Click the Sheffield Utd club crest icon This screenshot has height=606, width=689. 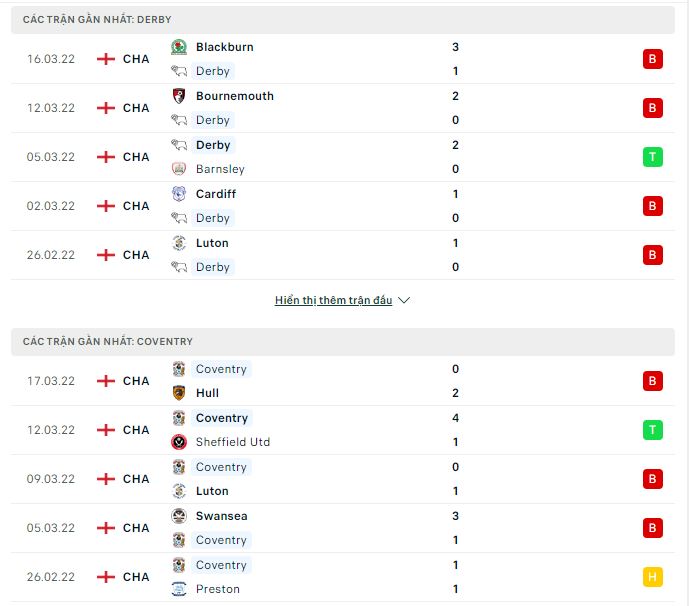pyautogui.click(x=179, y=442)
